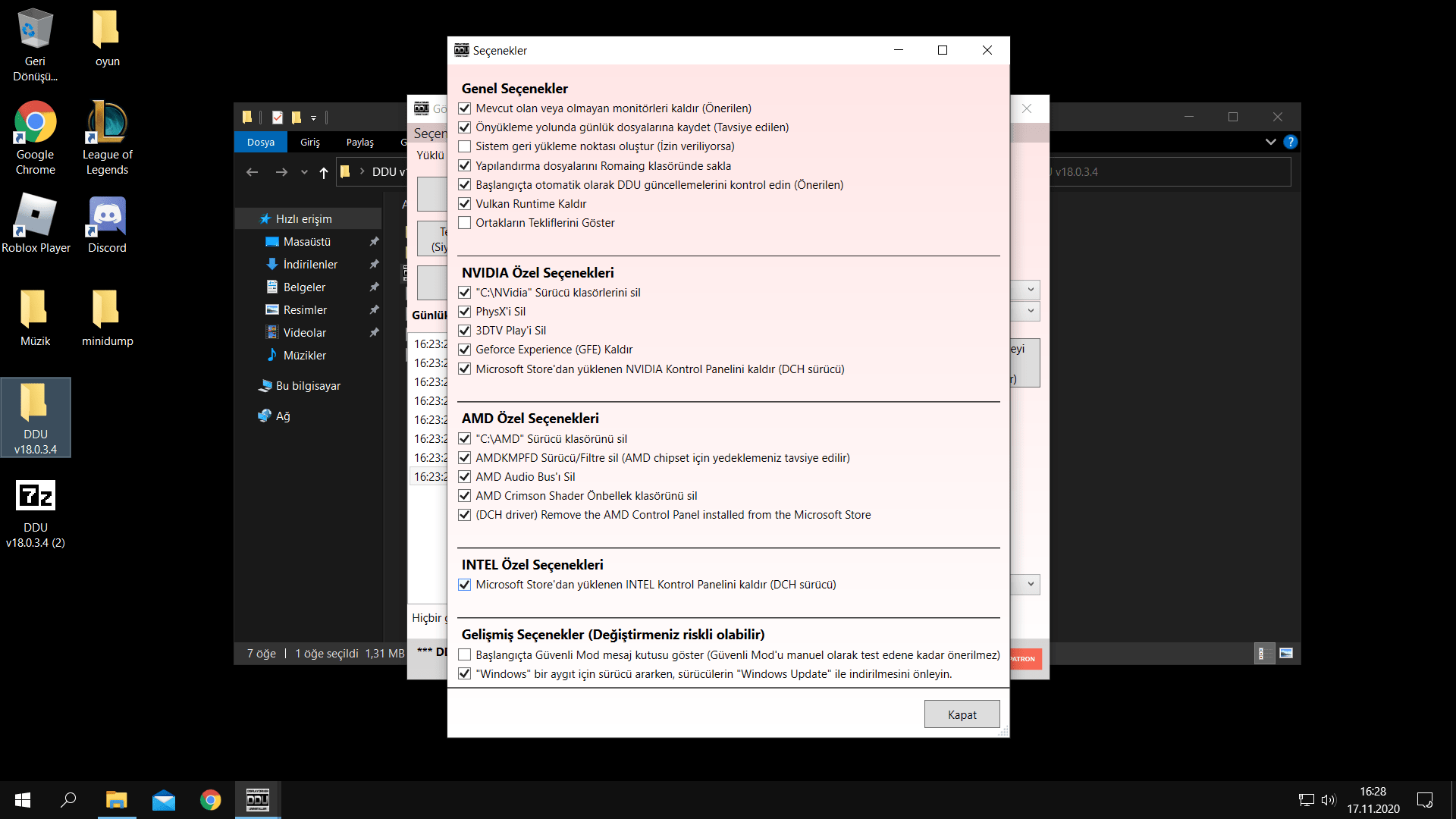Open the Dosya tab in Explorer
Screen dimensions: 1456x819
tap(260, 142)
